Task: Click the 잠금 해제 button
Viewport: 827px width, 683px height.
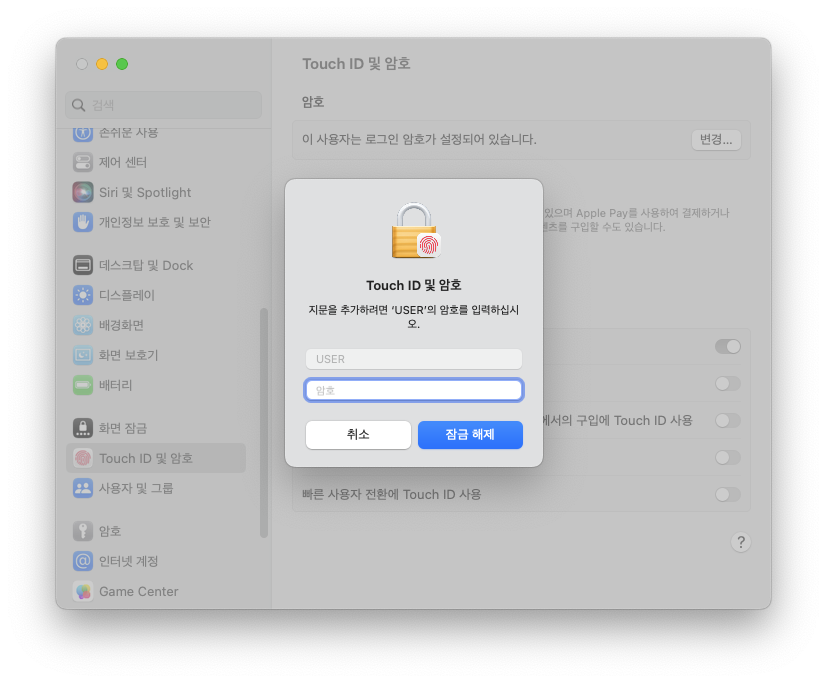Action: point(470,435)
